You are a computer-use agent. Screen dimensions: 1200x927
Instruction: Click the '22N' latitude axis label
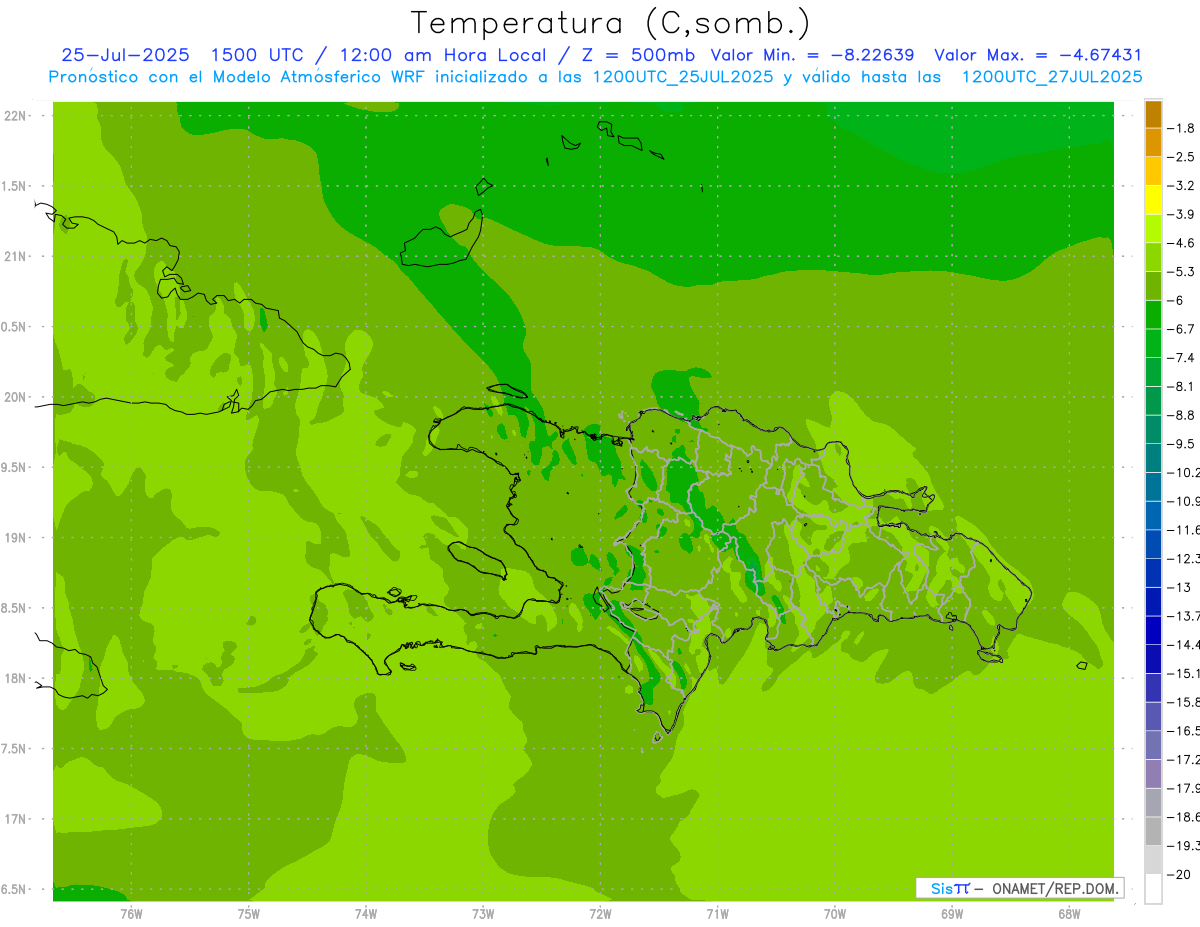click(x=15, y=116)
